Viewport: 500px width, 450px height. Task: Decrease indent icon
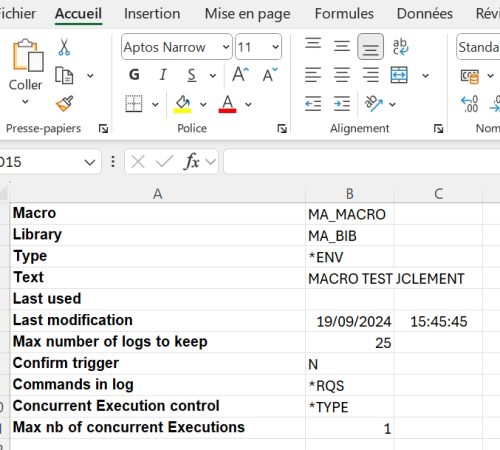click(313, 104)
